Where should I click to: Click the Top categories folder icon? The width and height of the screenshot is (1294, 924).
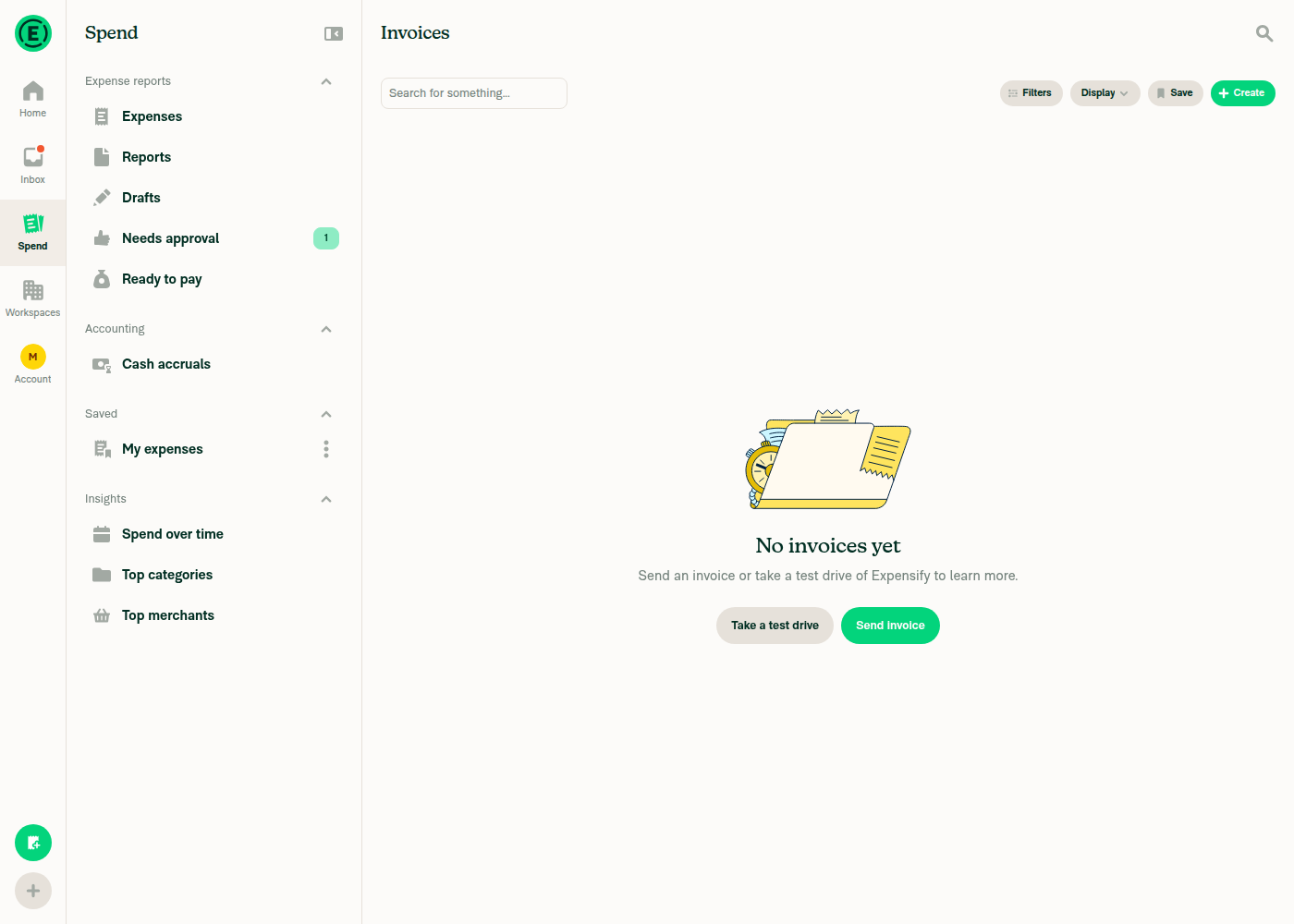[x=102, y=575]
